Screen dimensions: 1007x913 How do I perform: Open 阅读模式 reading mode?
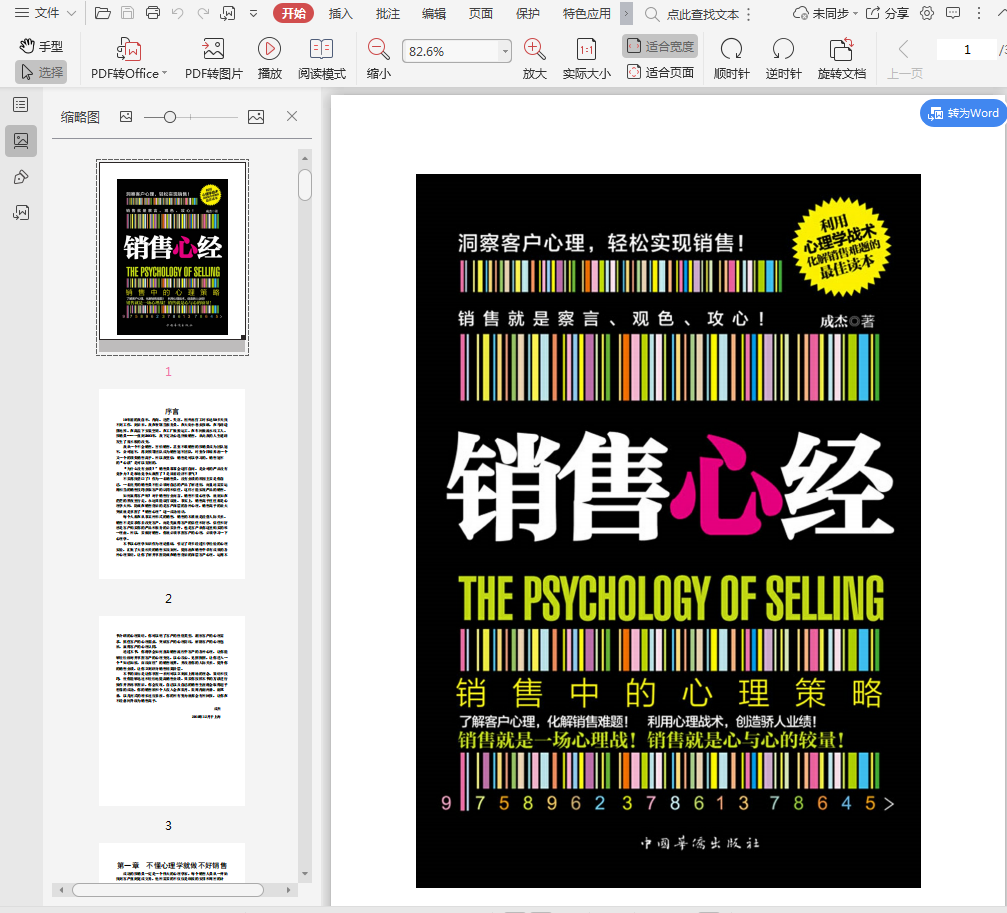321,49
